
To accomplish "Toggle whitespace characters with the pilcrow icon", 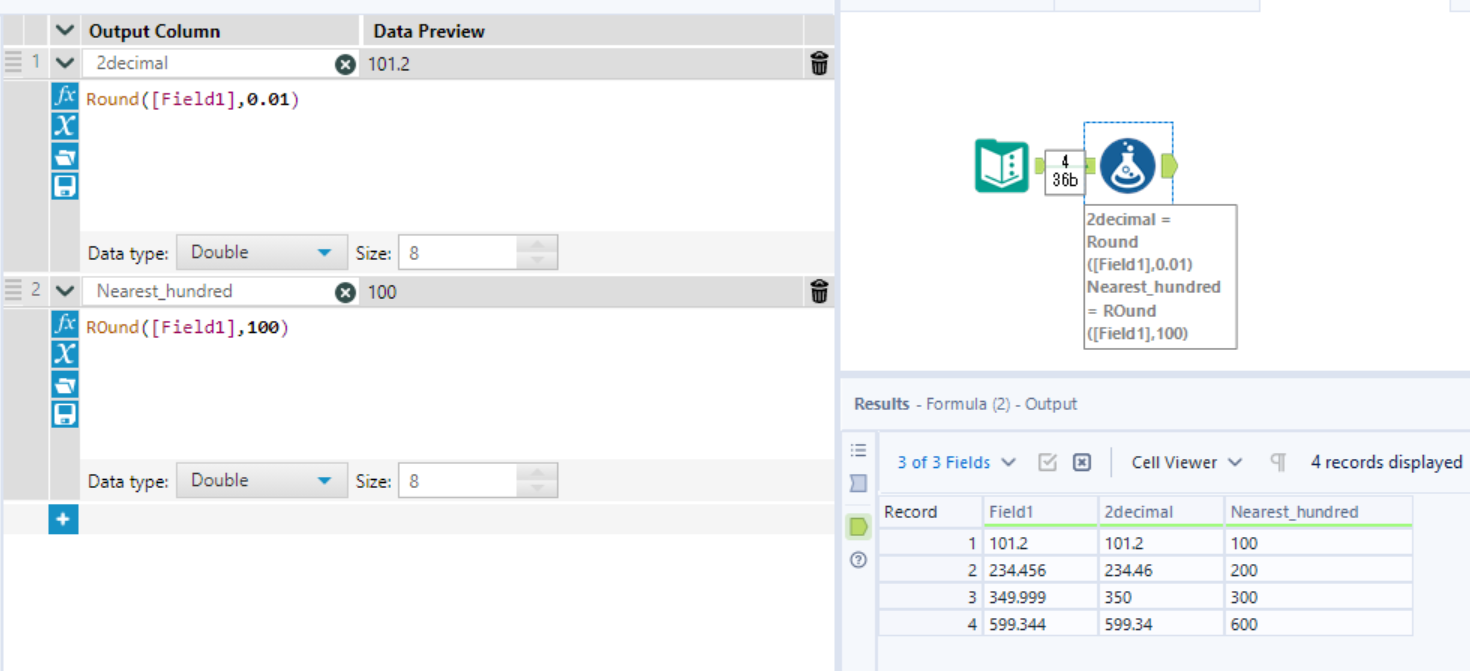I will click(x=1277, y=462).
